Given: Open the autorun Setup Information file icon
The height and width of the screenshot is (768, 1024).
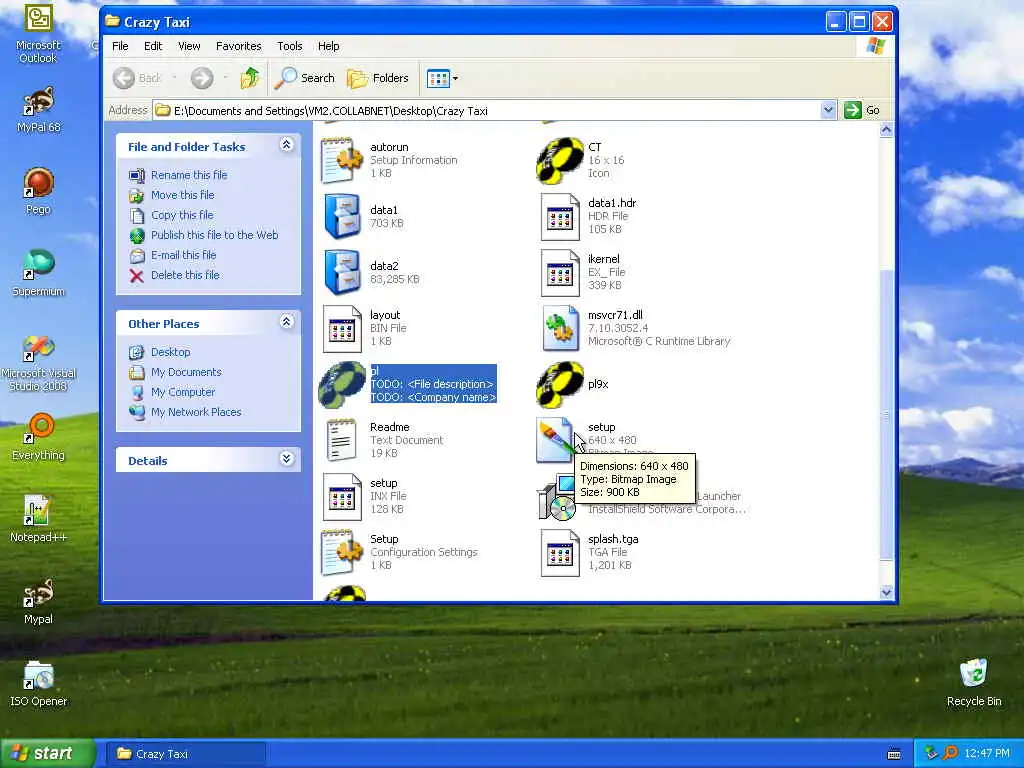Looking at the screenshot, I should pyautogui.click(x=342, y=160).
